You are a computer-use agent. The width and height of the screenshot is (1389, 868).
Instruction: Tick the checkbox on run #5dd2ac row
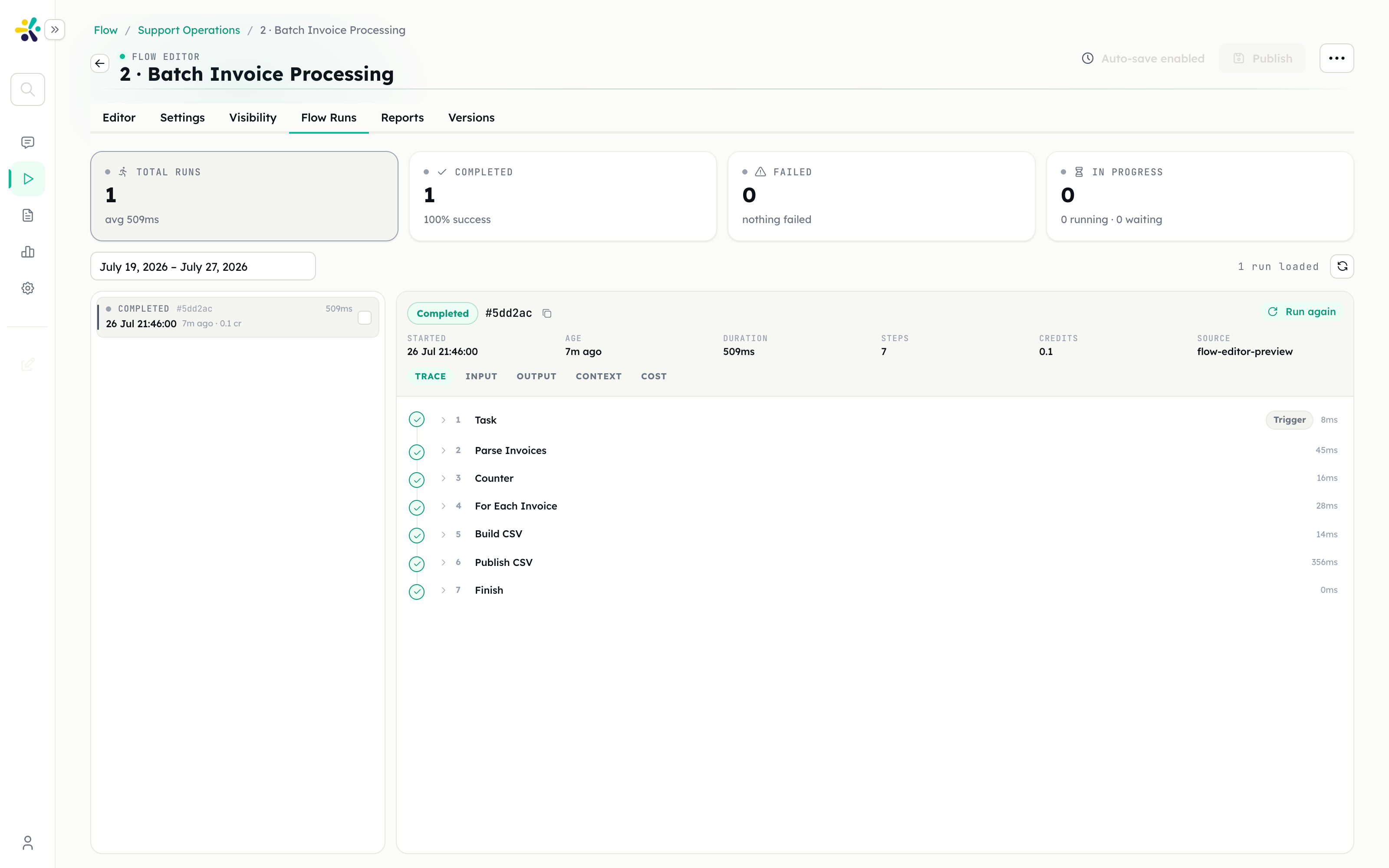pyautogui.click(x=365, y=317)
